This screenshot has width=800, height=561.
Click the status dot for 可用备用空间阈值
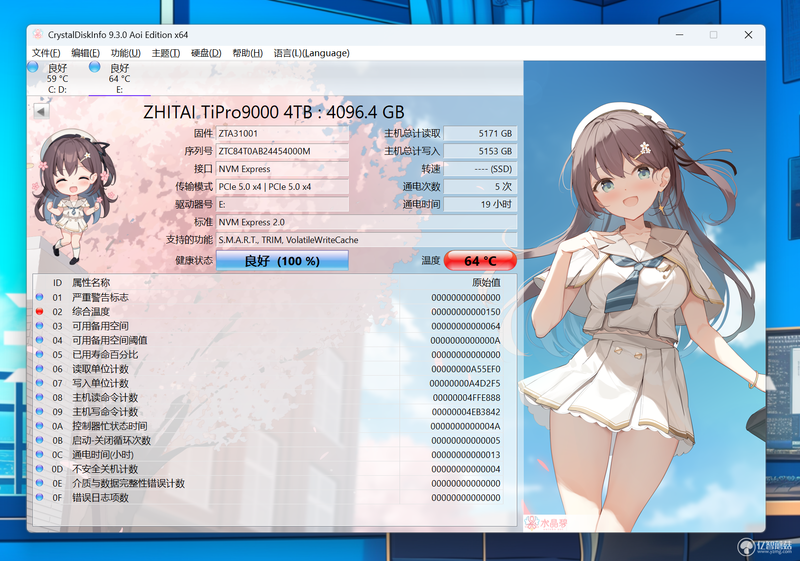tap(39, 340)
